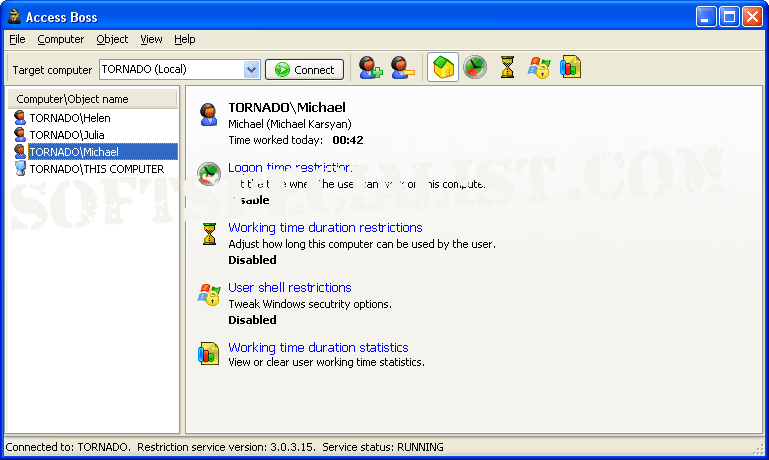Expand the Target computer dropdown arrow
Viewport: 769px width, 460px height.
pos(251,70)
